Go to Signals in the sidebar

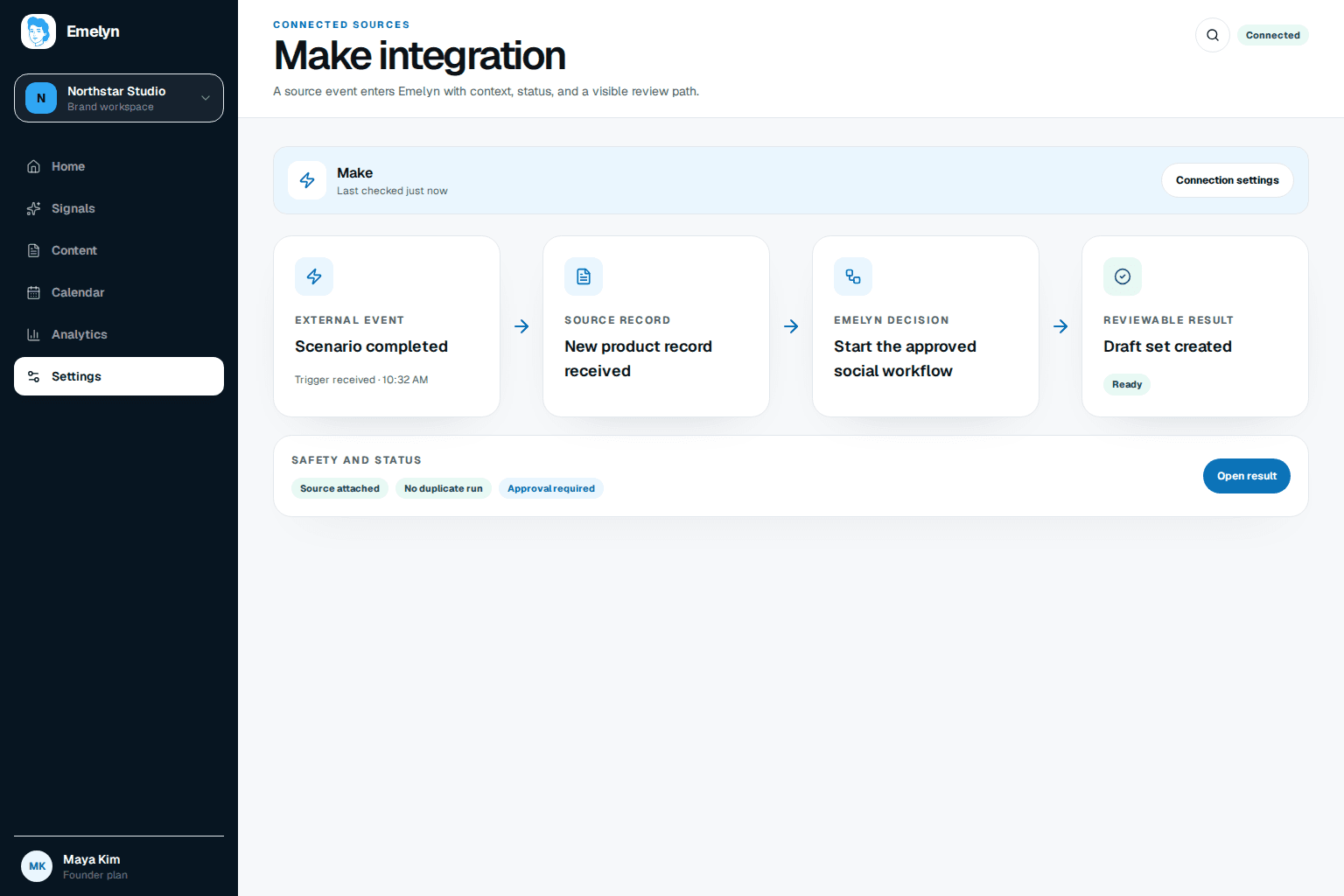(119, 208)
